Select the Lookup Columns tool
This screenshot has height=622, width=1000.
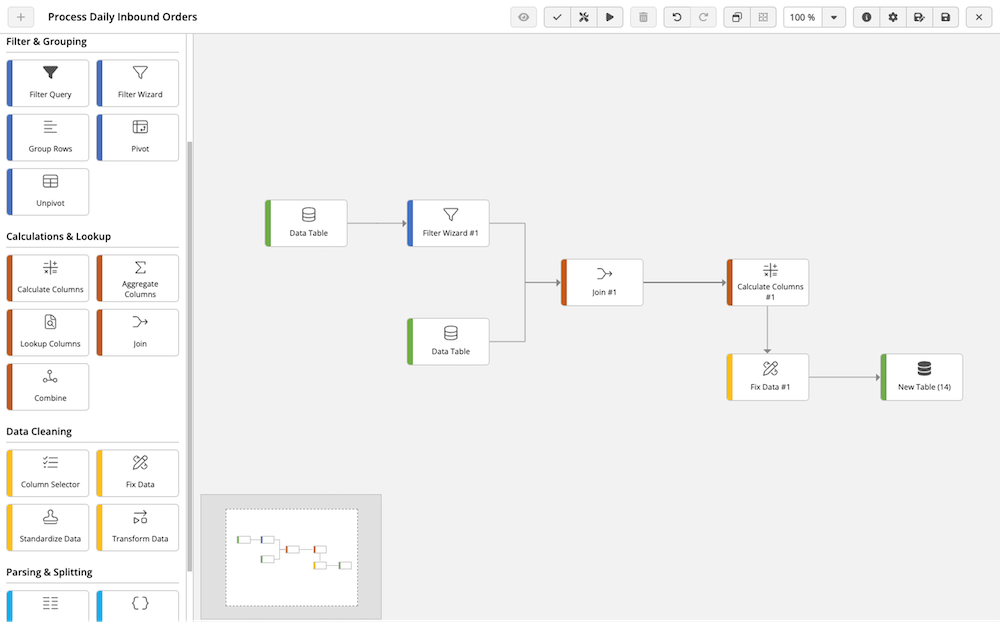pyautogui.click(x=48, y=332)
